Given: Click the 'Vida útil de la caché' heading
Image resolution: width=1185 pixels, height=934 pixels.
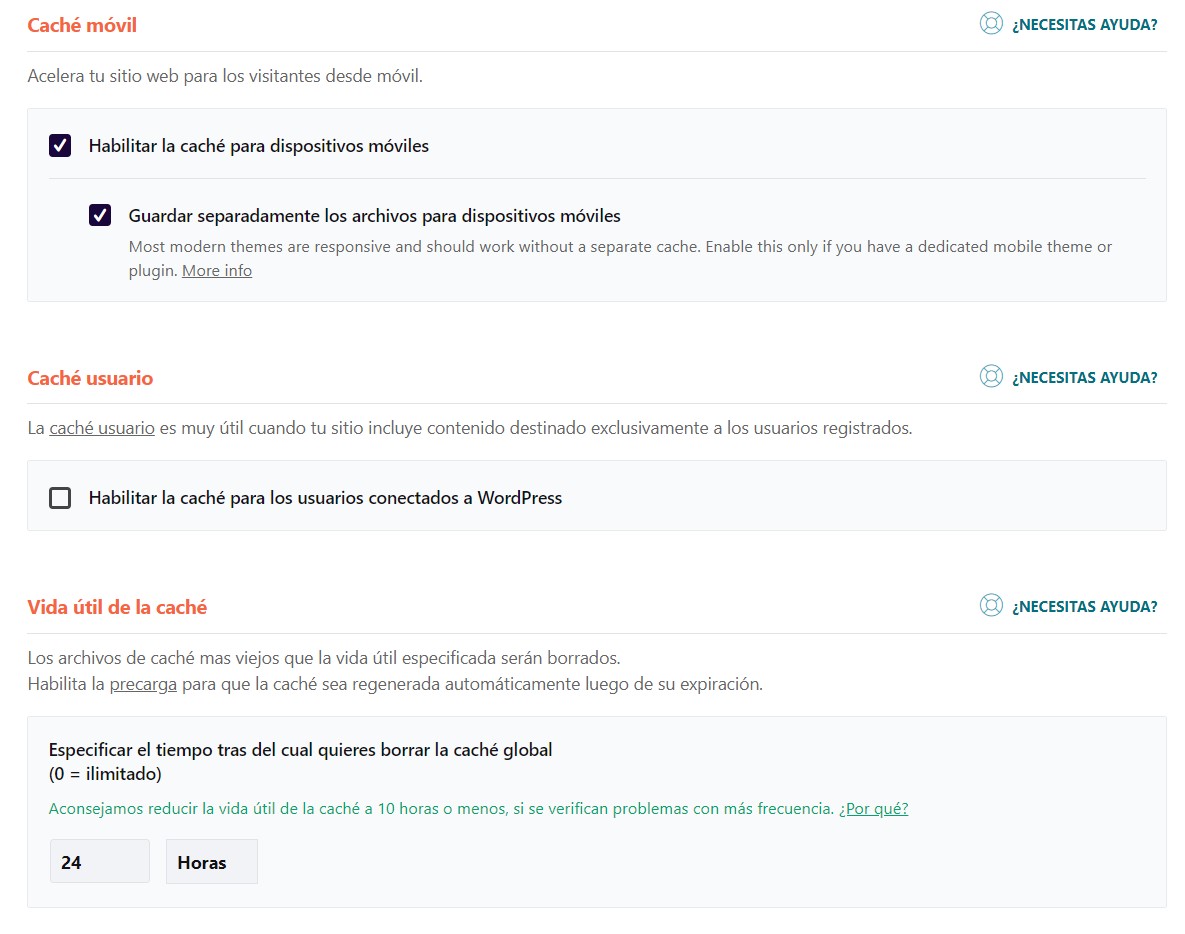Looking at the screenshot, I should tap(117, 607).
